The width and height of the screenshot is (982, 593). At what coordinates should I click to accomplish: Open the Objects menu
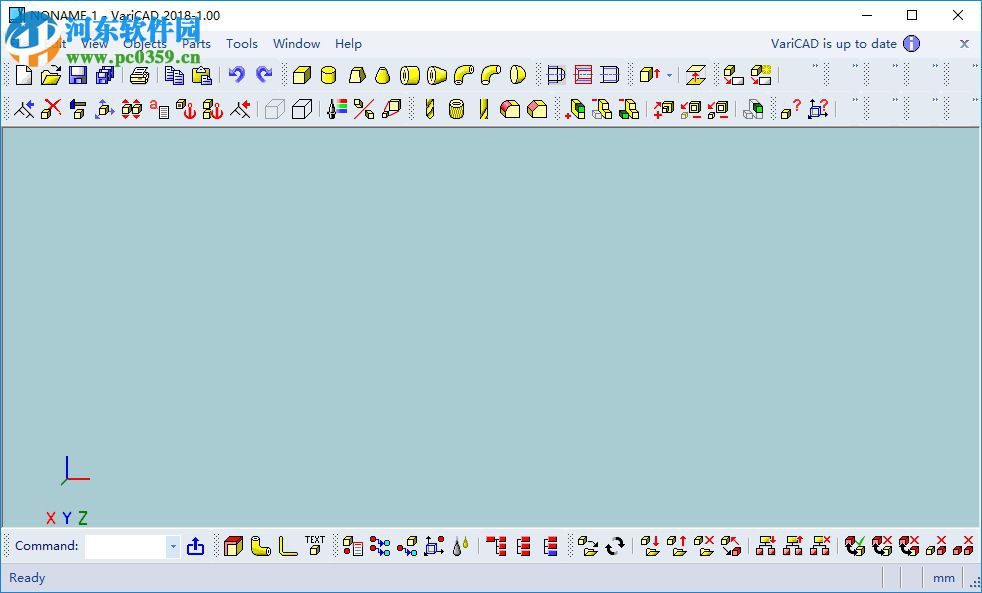tap(145, 44)
